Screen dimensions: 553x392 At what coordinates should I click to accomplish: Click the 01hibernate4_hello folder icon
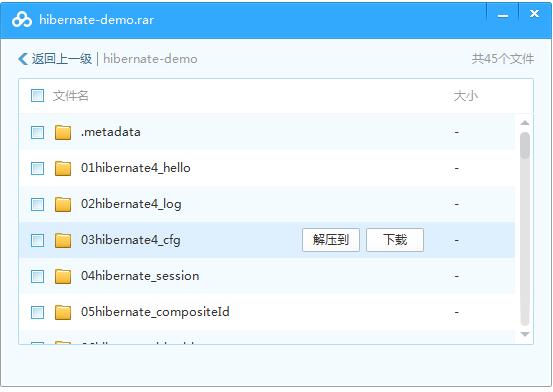click(63, 169)
